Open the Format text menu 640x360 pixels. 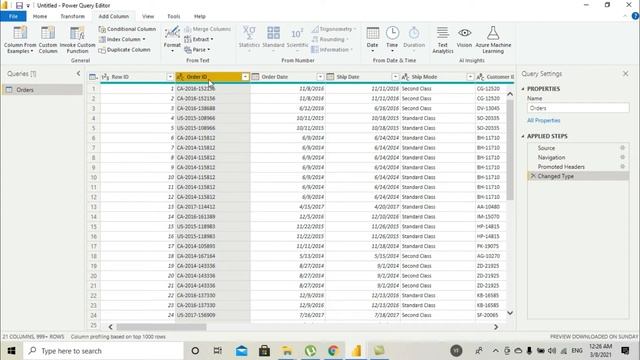[172, 40]
